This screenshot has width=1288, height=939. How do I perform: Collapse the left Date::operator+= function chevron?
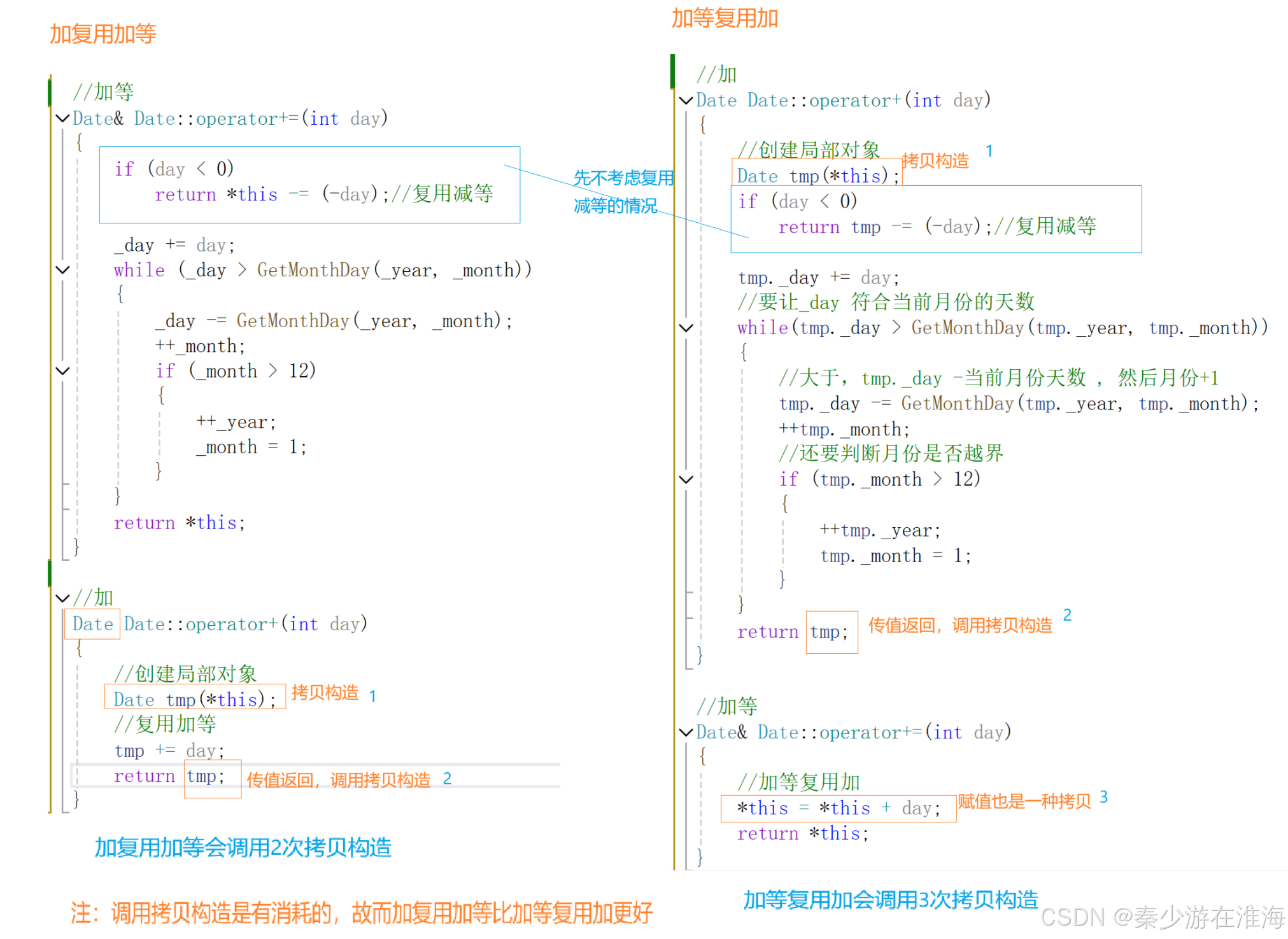(x=62, y=118)
